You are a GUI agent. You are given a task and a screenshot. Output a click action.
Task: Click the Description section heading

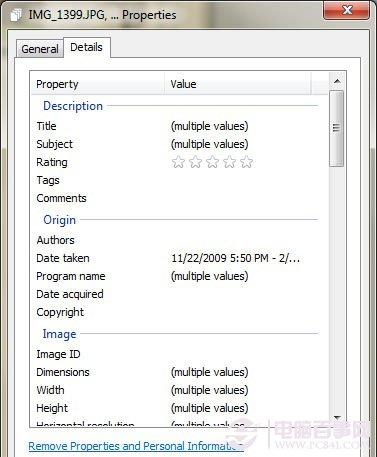click(x=73, y=106)
